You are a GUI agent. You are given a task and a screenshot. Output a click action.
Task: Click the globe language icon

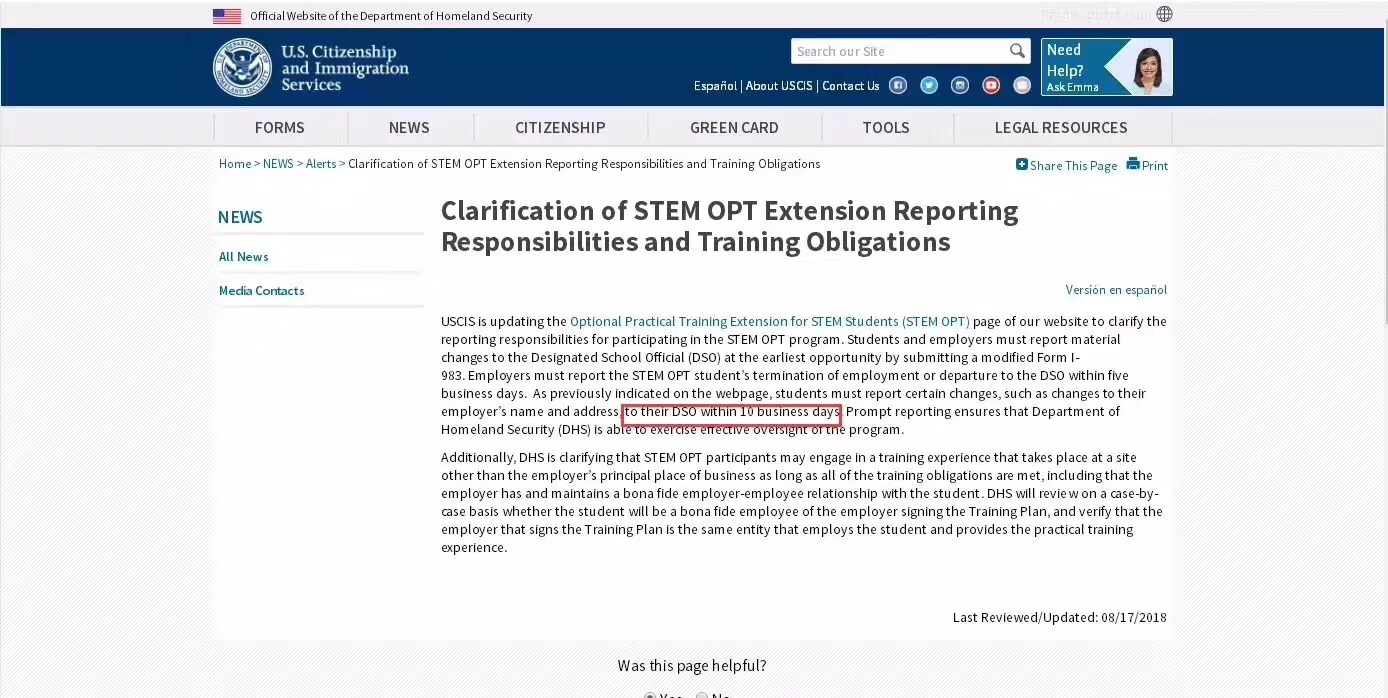pos(1164,14)
